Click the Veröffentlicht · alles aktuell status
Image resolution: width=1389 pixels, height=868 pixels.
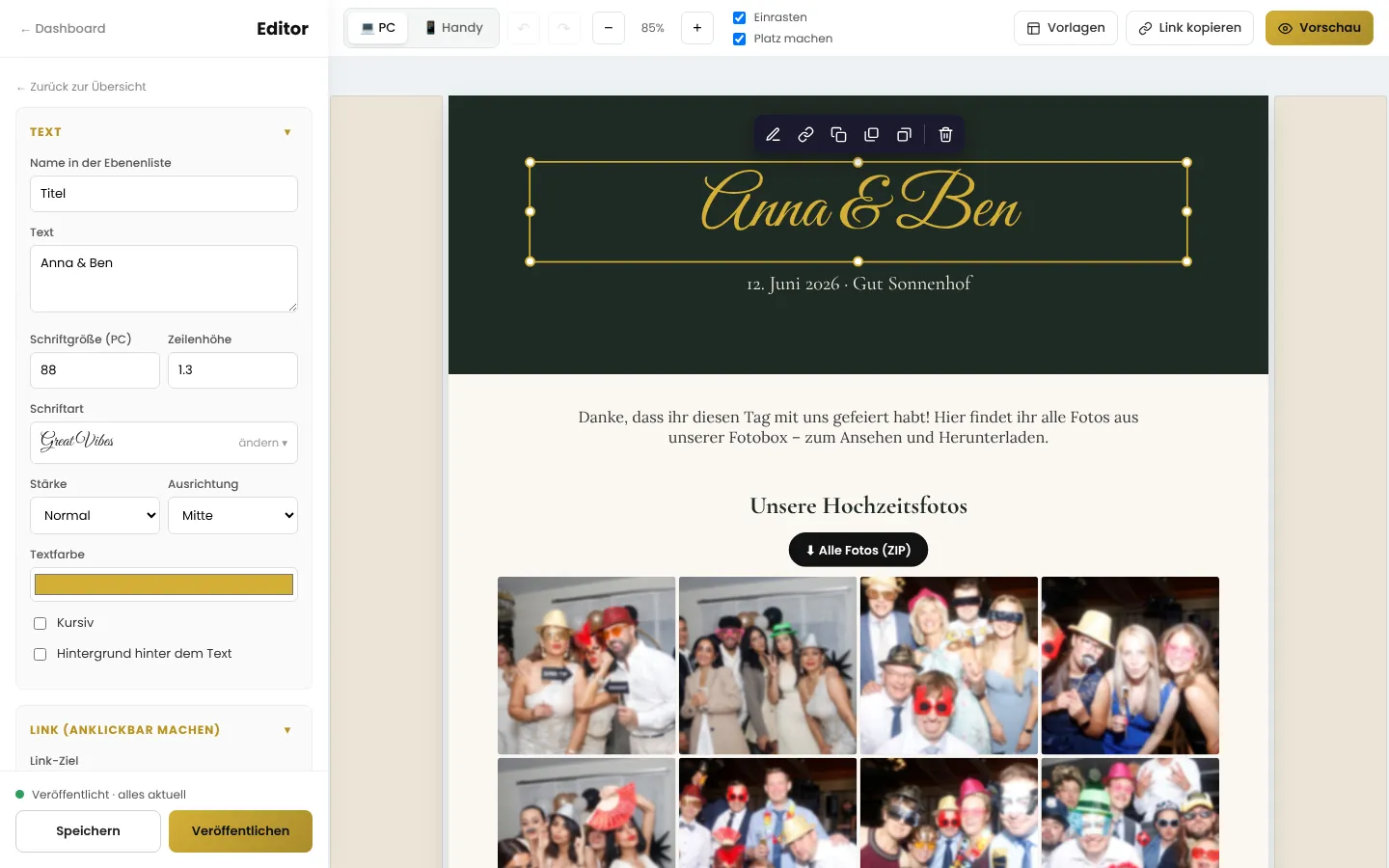(101, 795)
